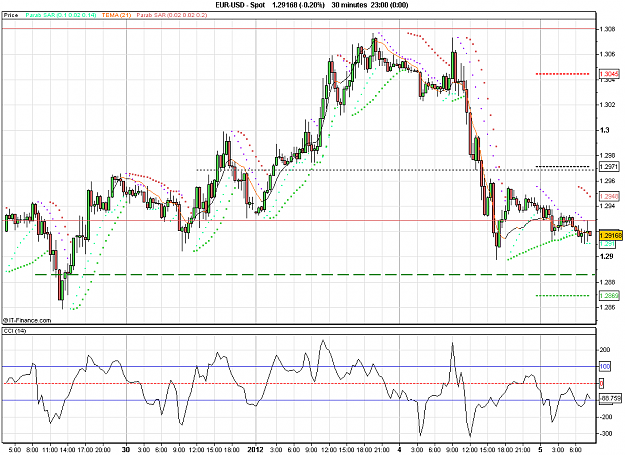
Task: Click the 30 minutes timeframe text
Action: point(349,5)
